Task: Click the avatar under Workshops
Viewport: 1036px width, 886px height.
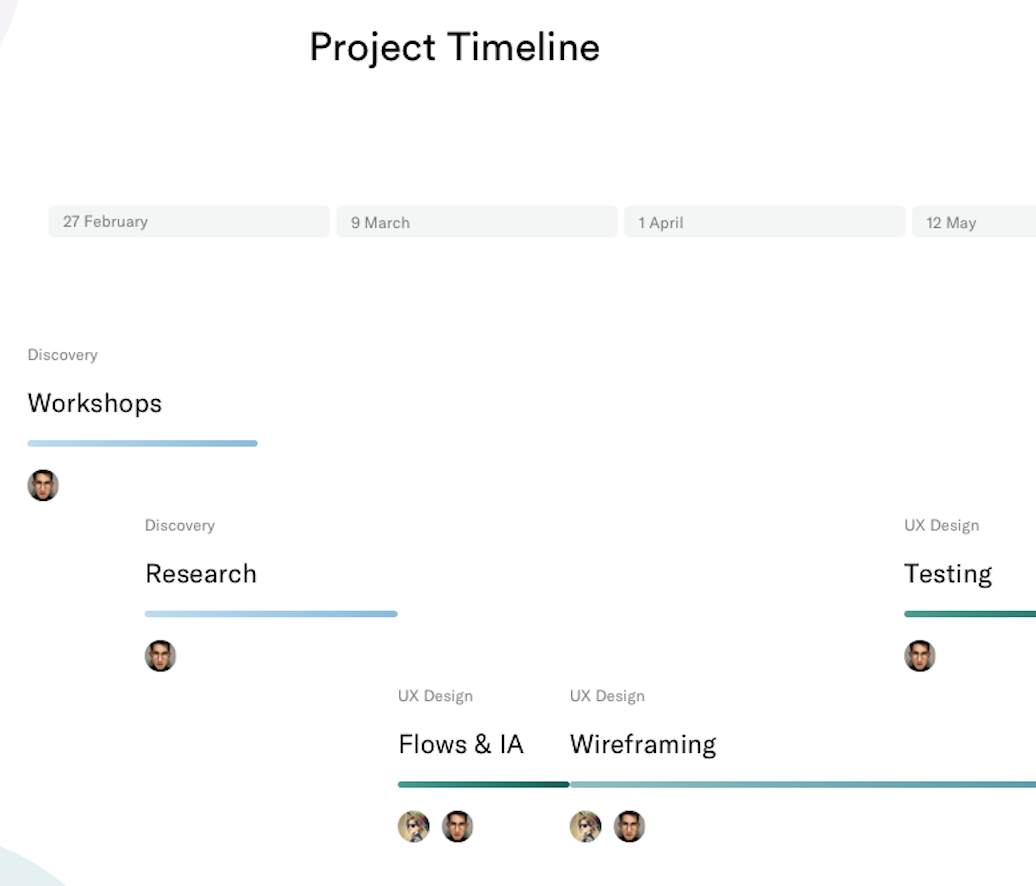Action: 43,486
